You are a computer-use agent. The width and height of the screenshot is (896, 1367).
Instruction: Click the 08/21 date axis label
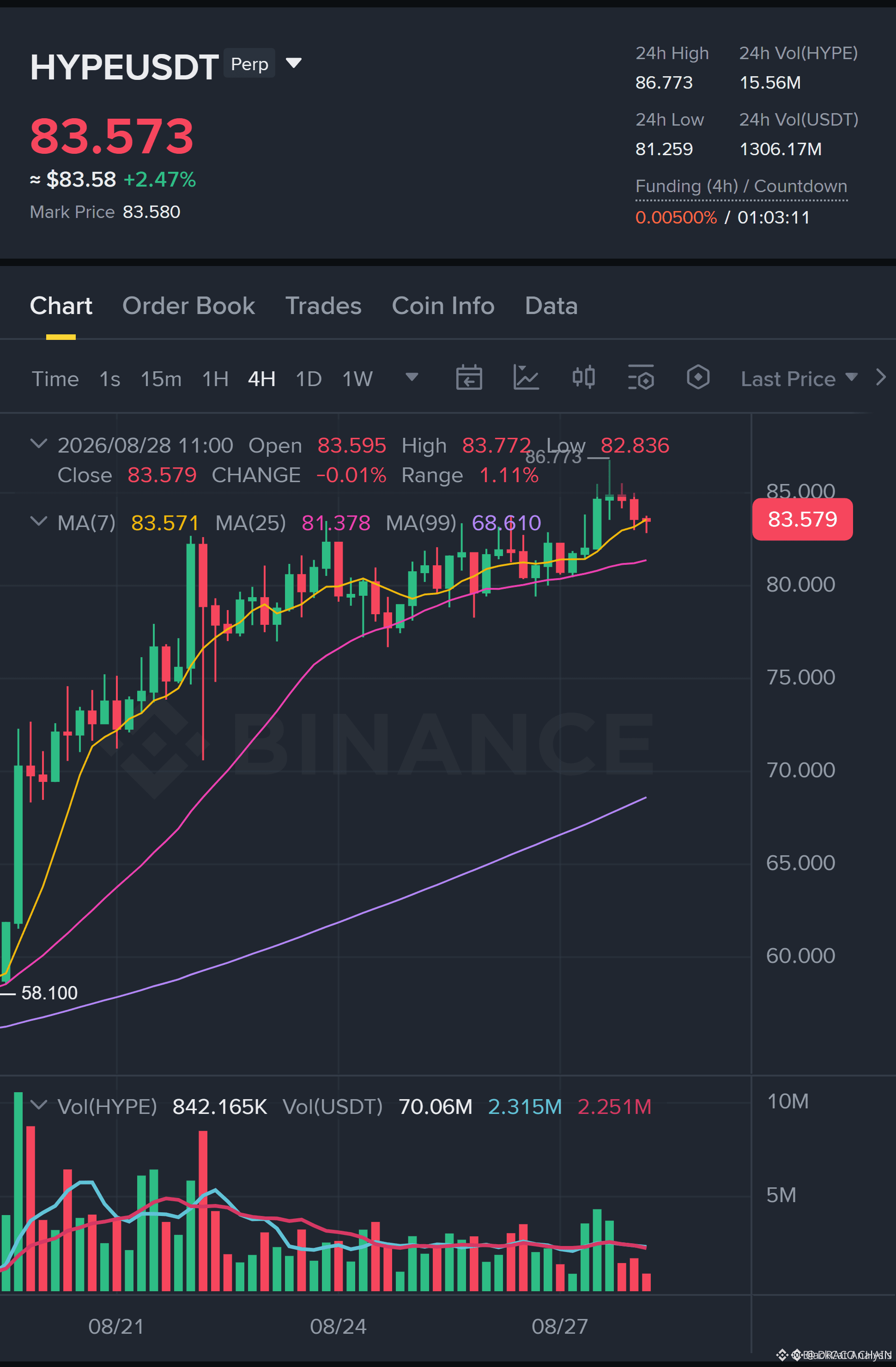pos(116,1326)
